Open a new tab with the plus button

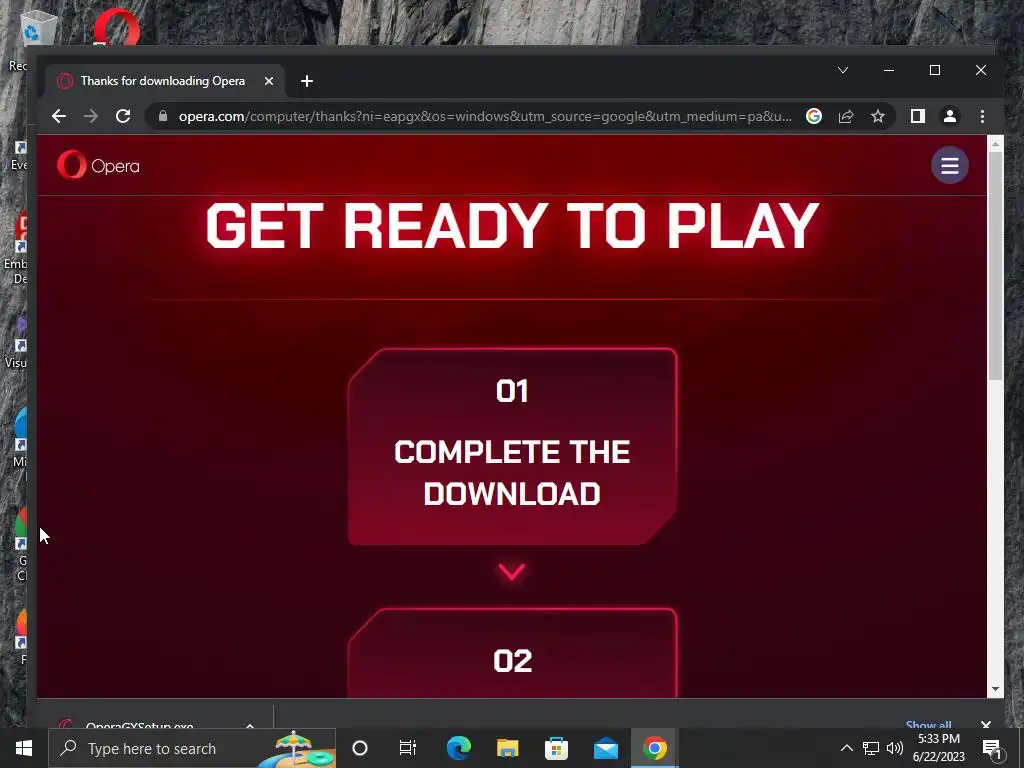pyautogui.click(x=307, y=81)
